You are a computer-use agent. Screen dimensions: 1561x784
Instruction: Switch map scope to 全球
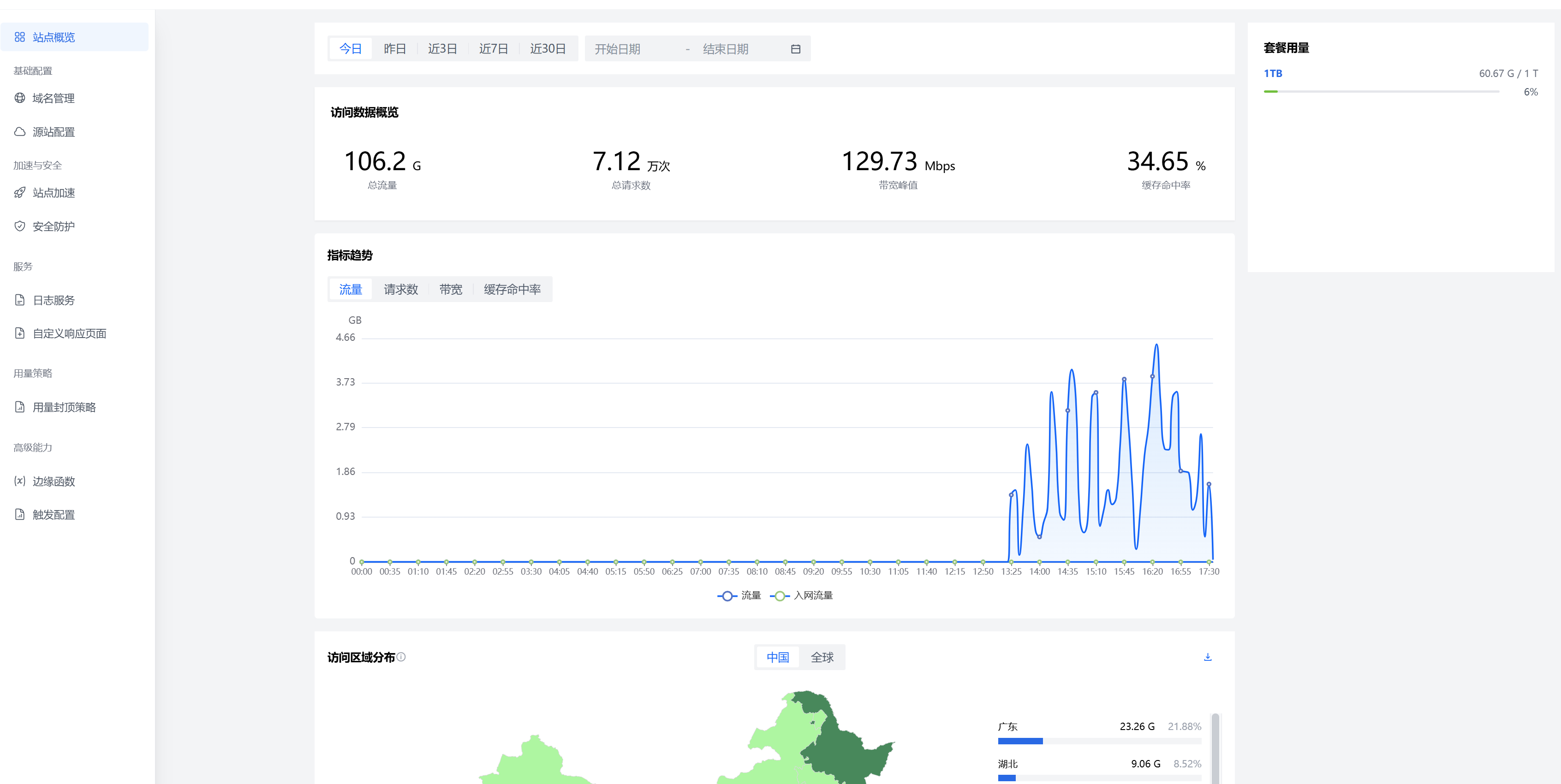pos(822,657)
